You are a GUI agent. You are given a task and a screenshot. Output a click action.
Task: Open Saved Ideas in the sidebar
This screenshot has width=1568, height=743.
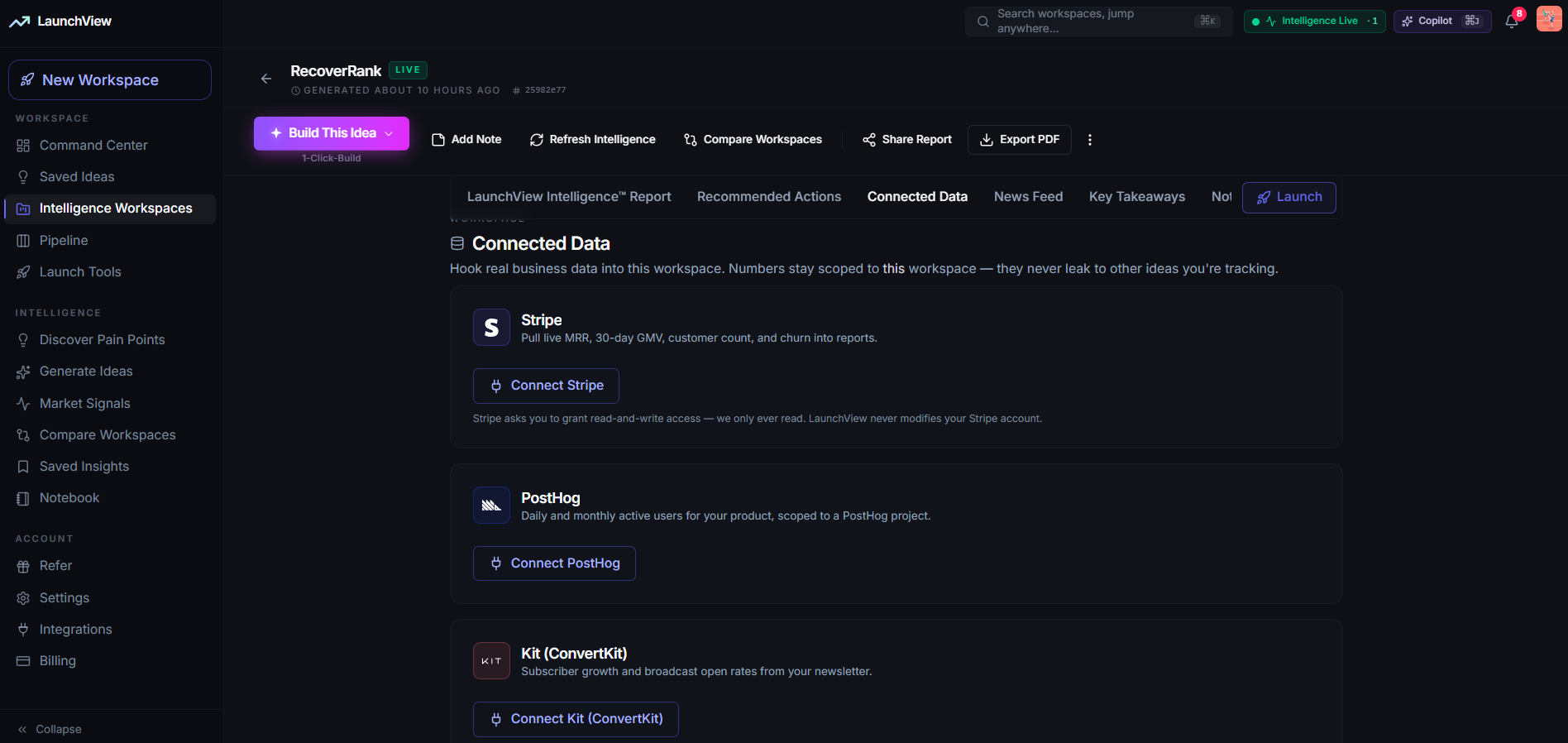click(x=110, y=177)
